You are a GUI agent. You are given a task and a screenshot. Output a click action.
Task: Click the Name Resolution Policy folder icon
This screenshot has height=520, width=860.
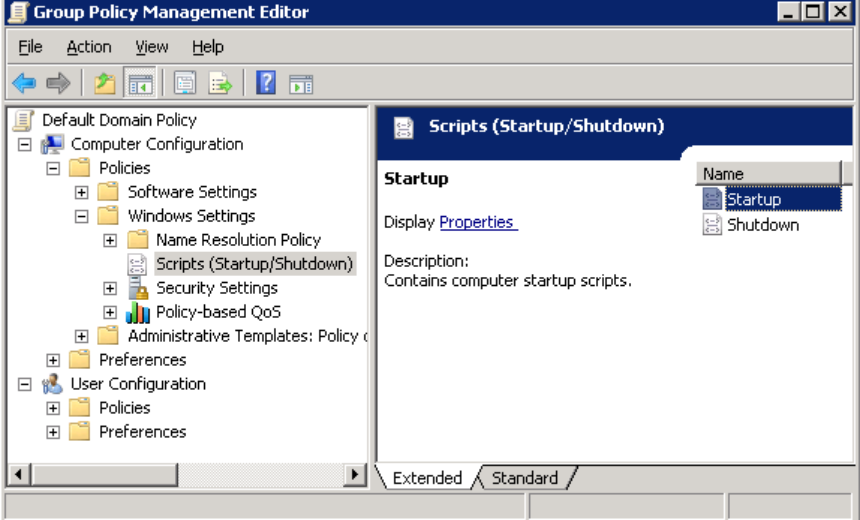[138, 240]
